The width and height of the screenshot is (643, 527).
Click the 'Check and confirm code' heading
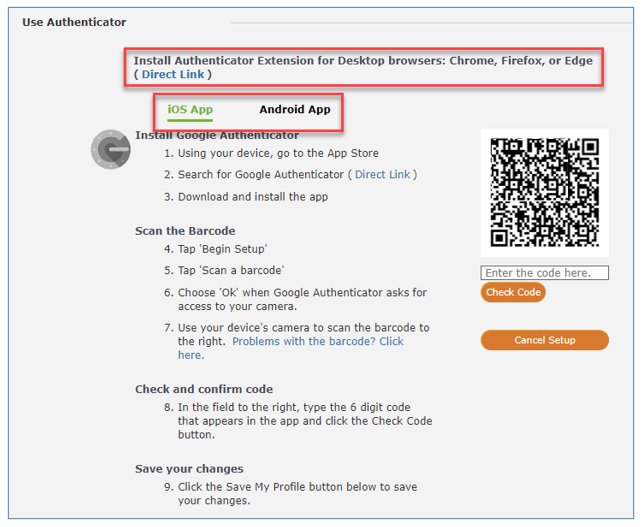tap(204, 389)
